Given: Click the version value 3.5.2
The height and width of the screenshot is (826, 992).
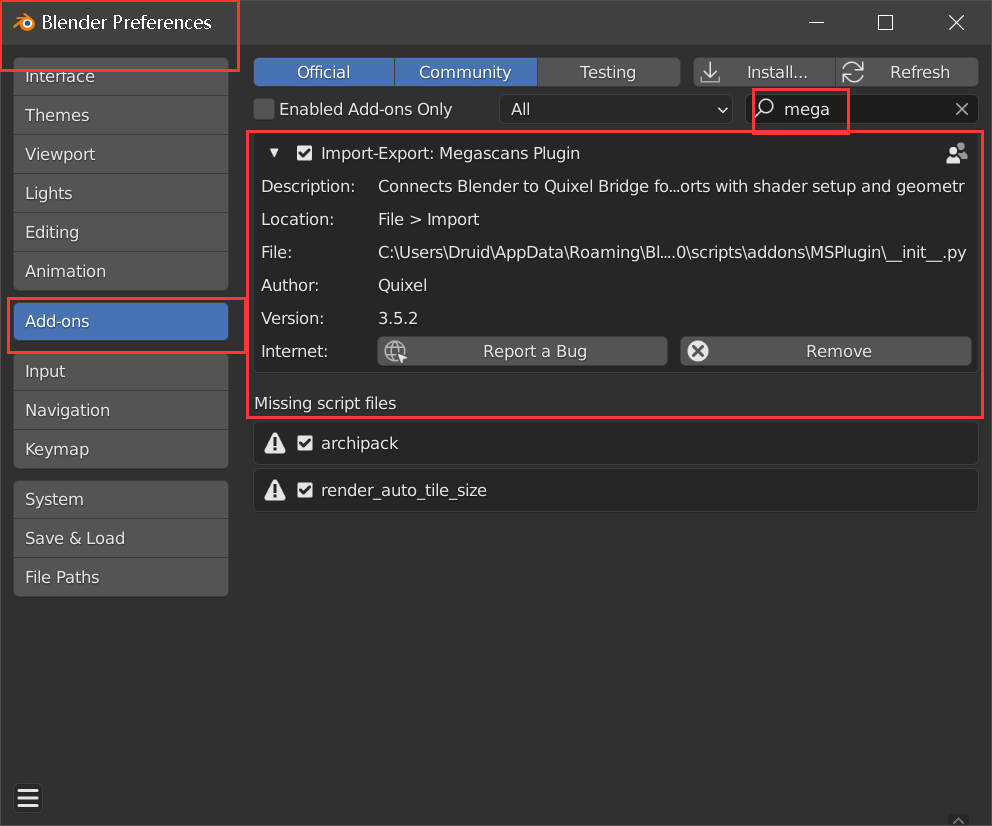Looking at the screenshot, I should point(398,318).
